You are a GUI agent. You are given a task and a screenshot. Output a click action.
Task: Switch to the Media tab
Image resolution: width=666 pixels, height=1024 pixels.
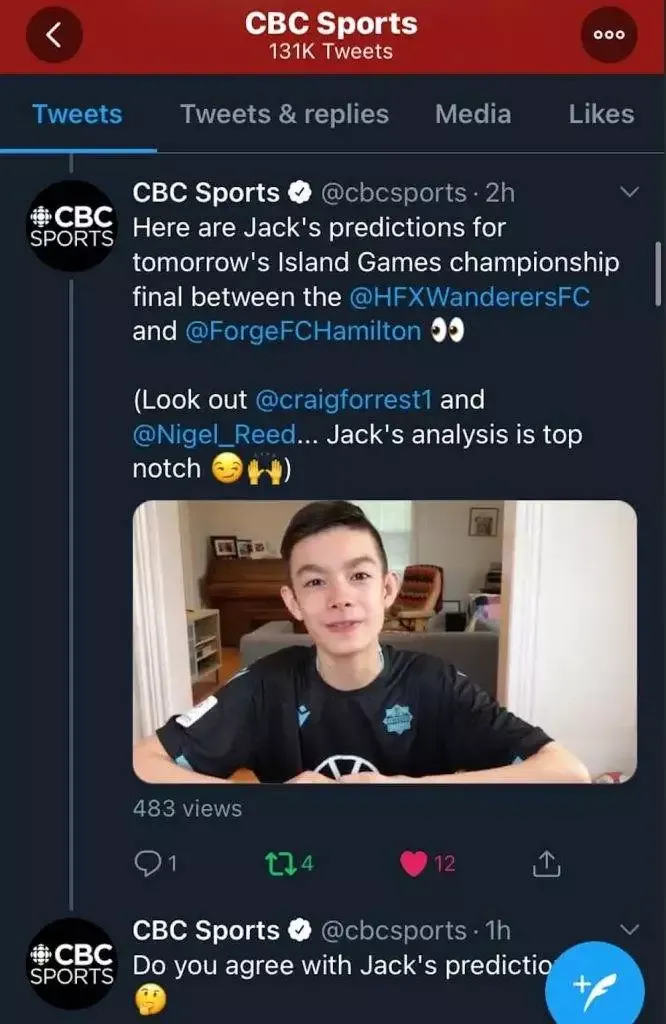click(472, 114)
